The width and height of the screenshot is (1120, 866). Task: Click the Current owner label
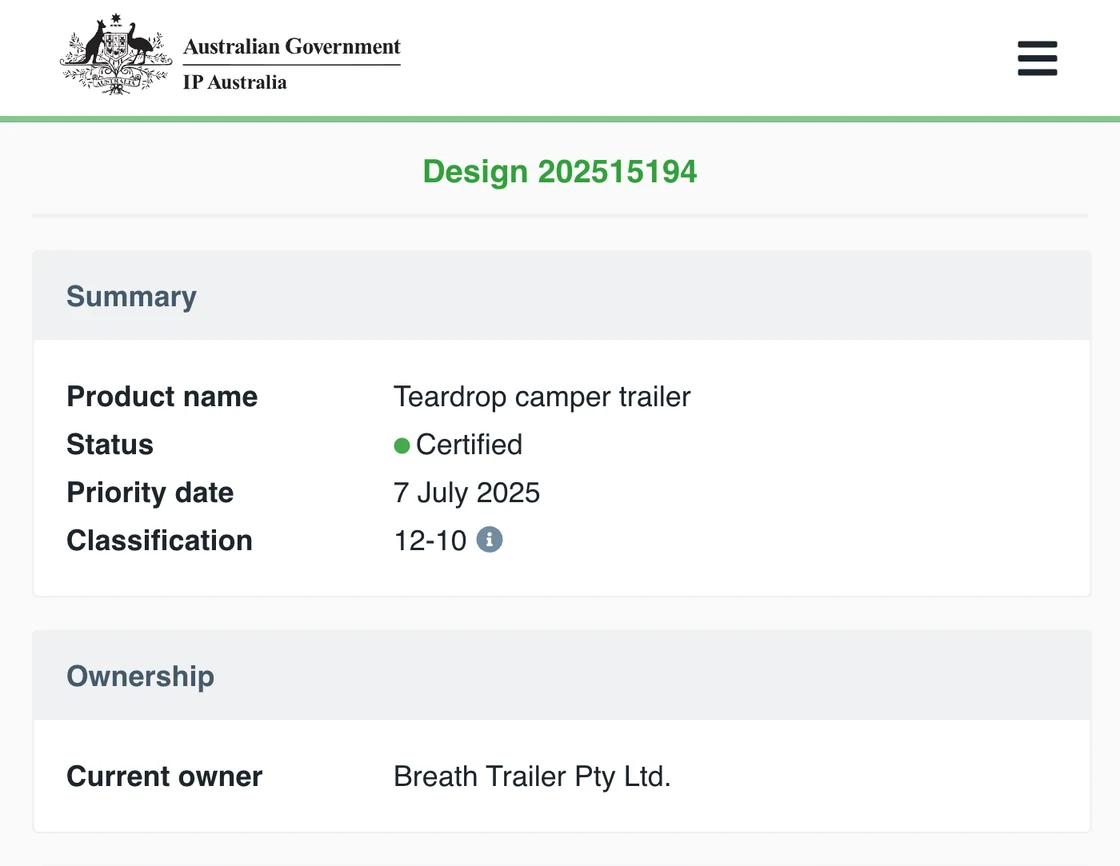click(x=164, y=776)
